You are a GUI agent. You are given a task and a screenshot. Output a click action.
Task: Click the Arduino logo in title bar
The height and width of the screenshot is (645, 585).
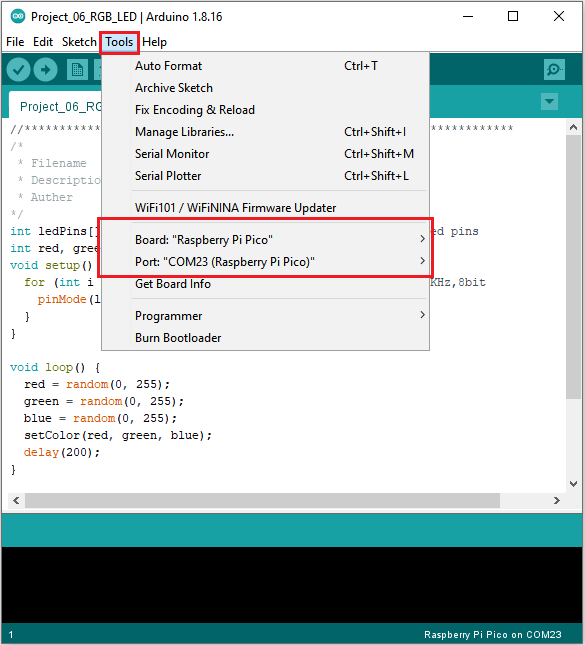point(18,16)
